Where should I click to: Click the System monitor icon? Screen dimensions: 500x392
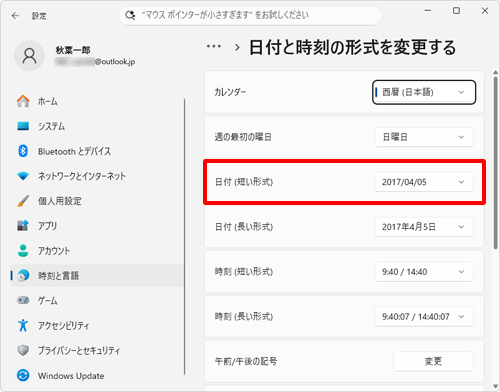[x=23, y=126]
